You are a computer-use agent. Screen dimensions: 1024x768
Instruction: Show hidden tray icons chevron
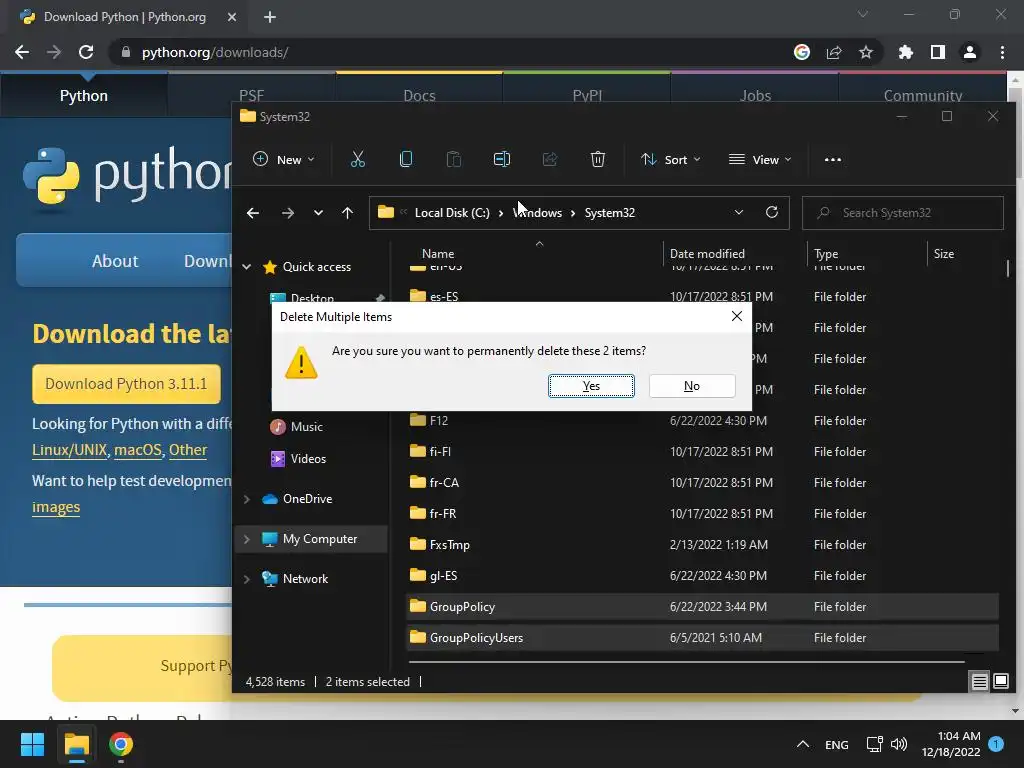tap(803, 744)
